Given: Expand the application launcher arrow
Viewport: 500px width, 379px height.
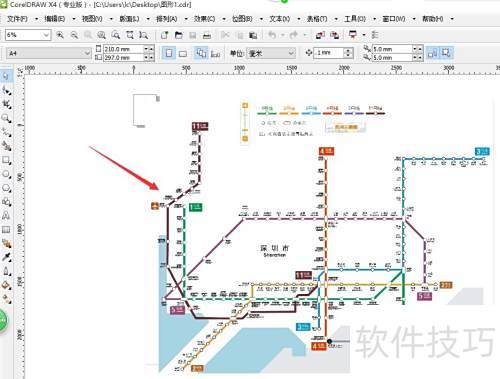Looking at the screenshot, I should (364, 35).
